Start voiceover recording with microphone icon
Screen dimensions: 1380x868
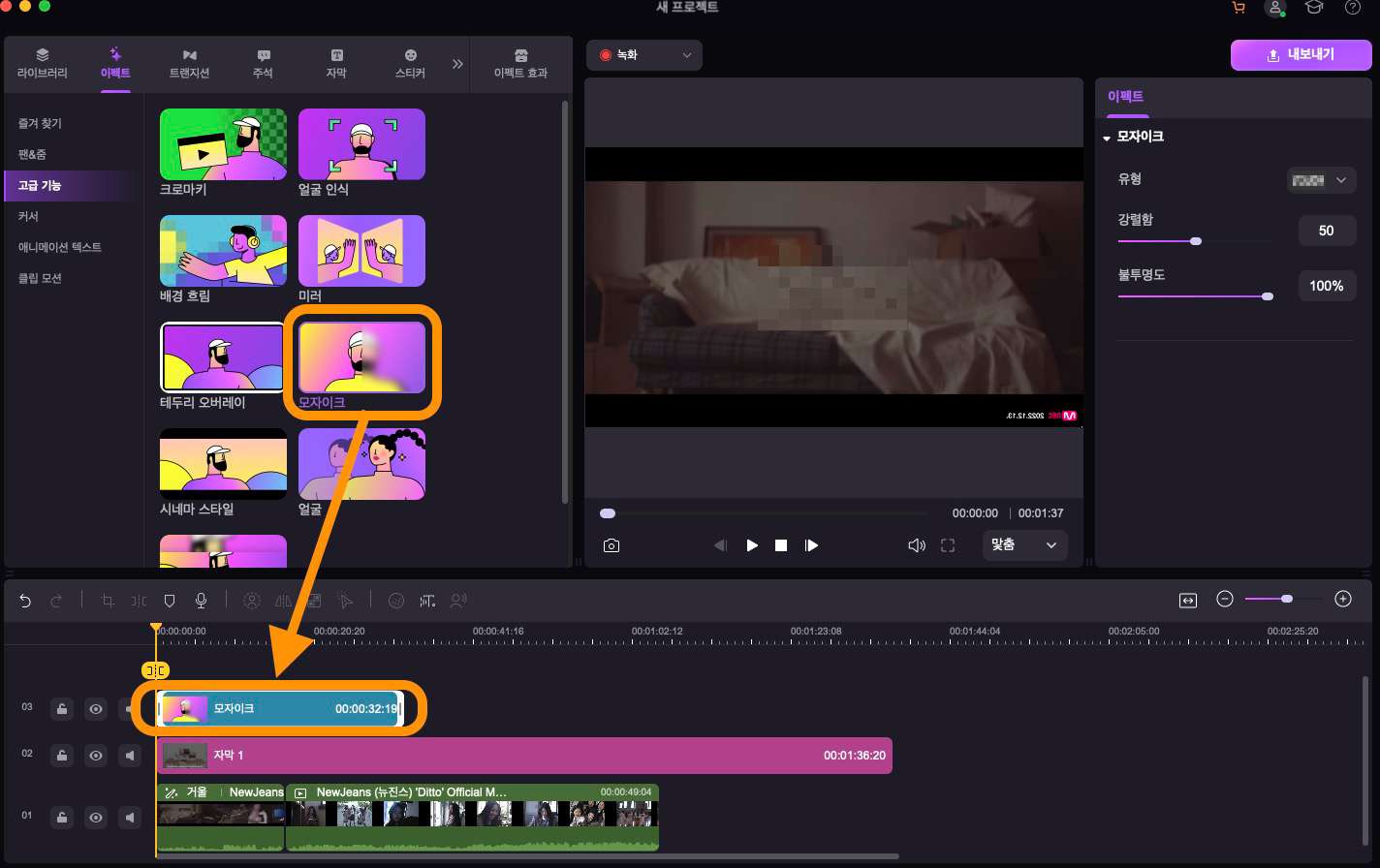click(201, 601)
